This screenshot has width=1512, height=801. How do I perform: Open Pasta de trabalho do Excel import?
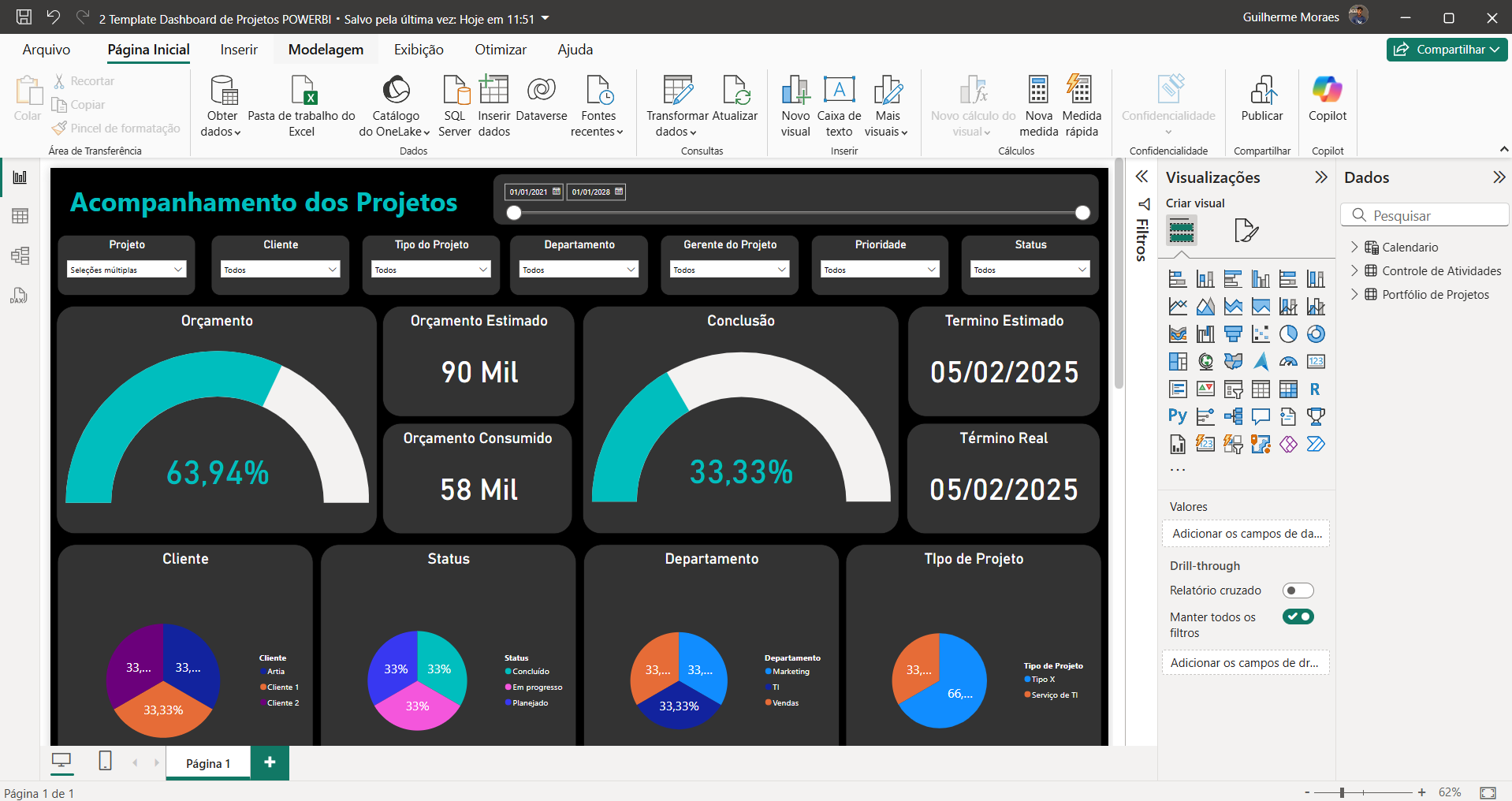[x=302, y=91]
